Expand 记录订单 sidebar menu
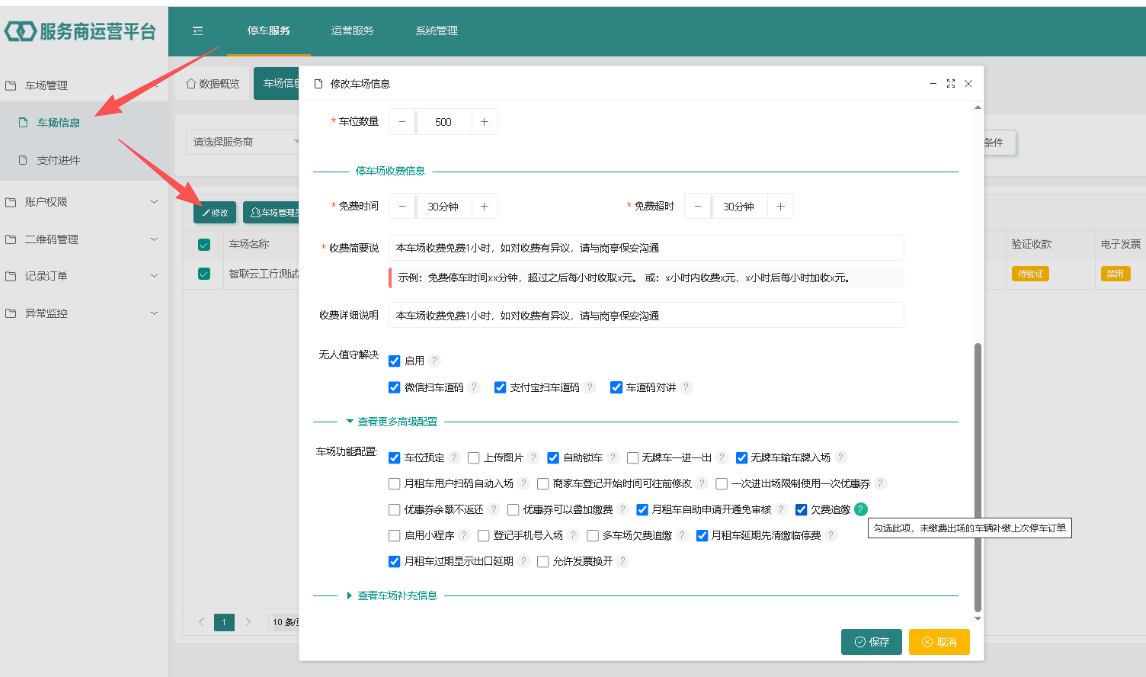 82,276
